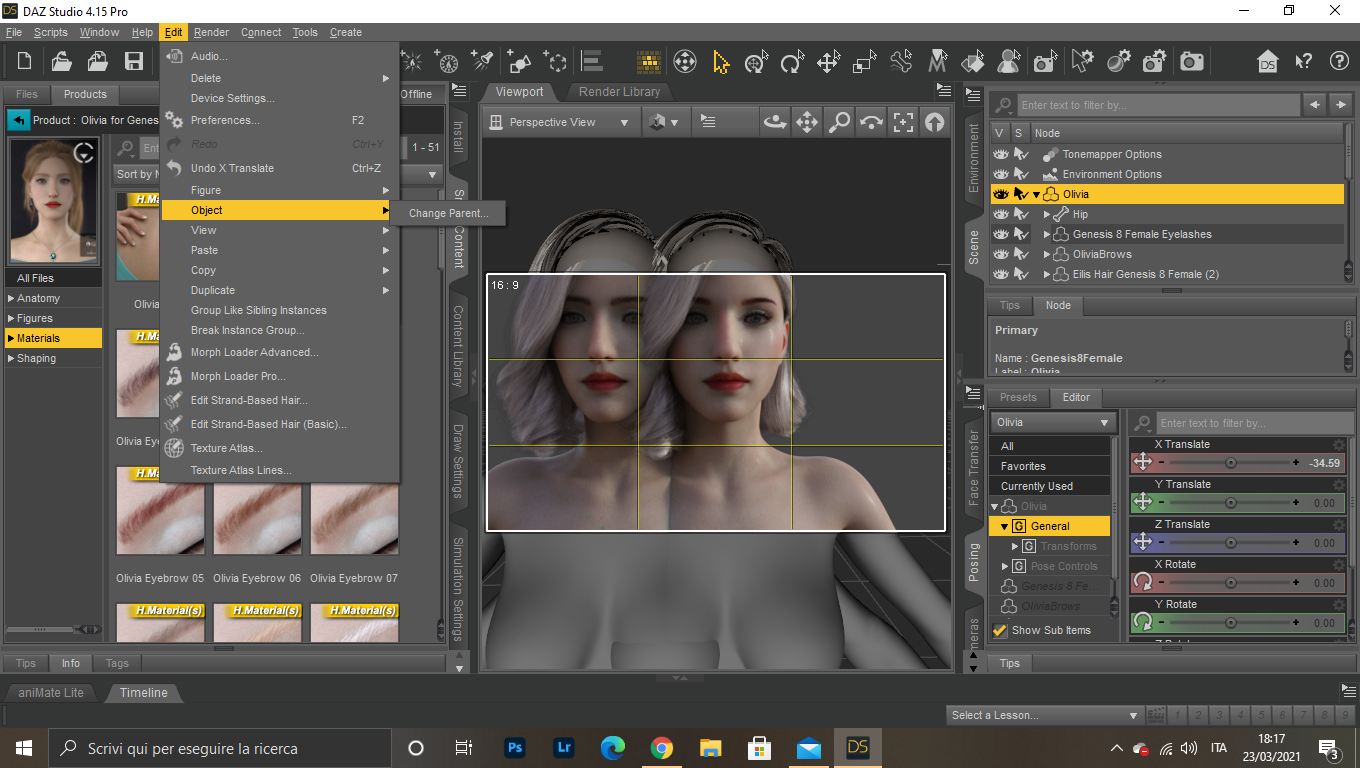
Task: Click the Scene filter text field
Action: (x=1158, y=105)
